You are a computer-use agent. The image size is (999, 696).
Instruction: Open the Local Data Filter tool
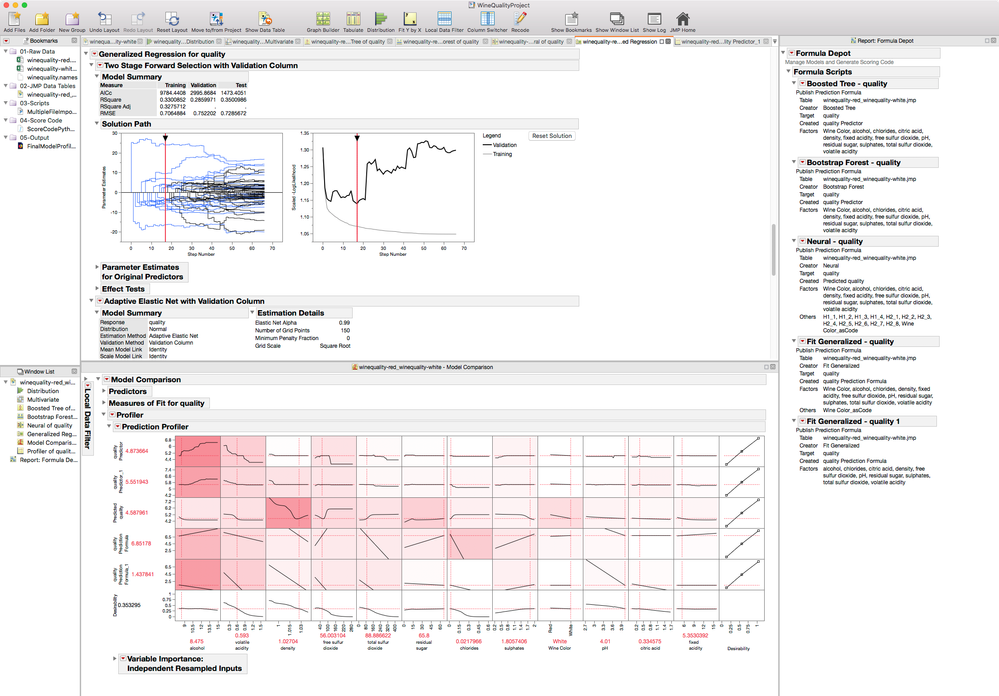445,19
